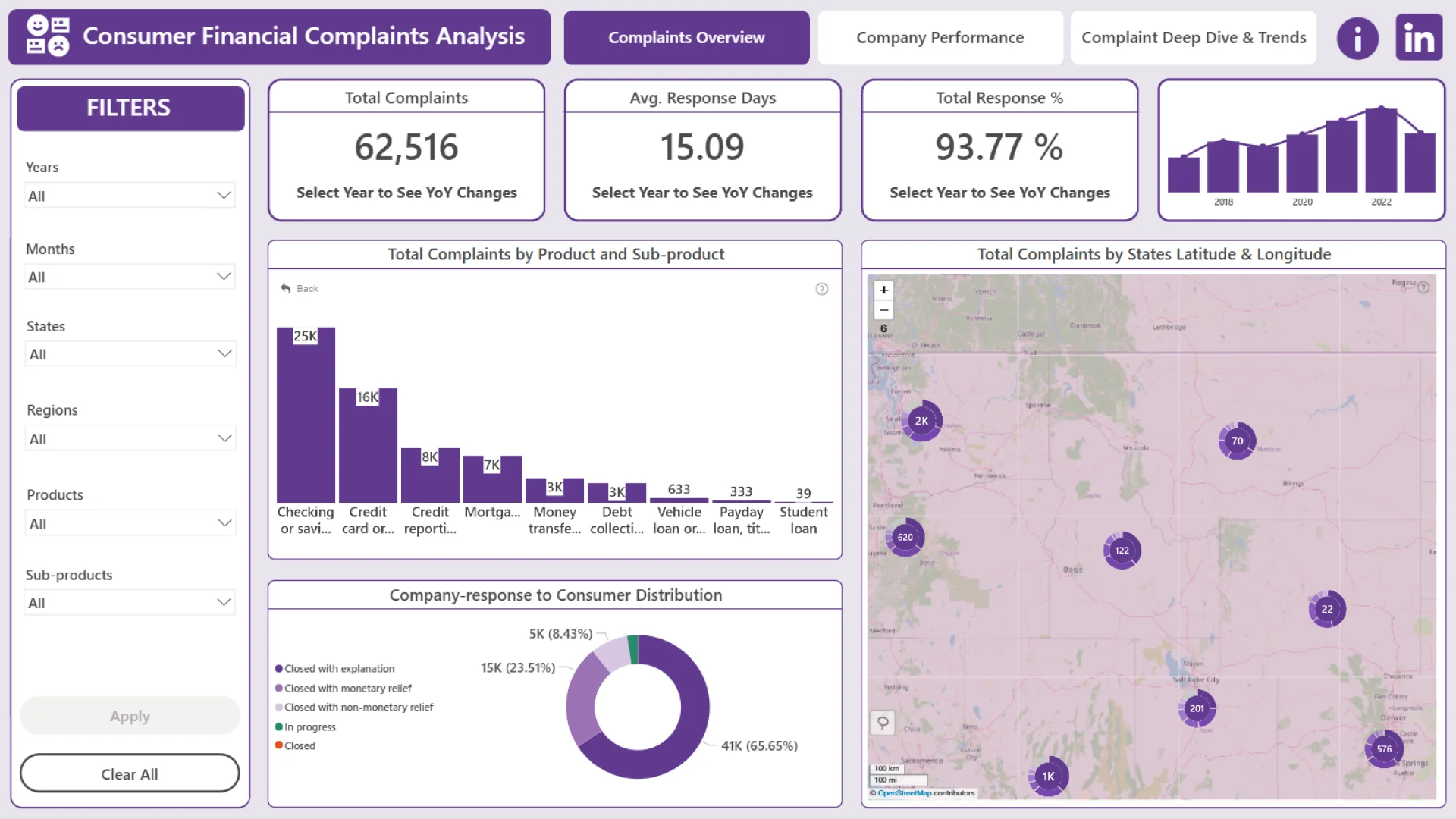Click the Apply filters button
The height and width of the screenshot is (819, 1456).
click(130, 716)
